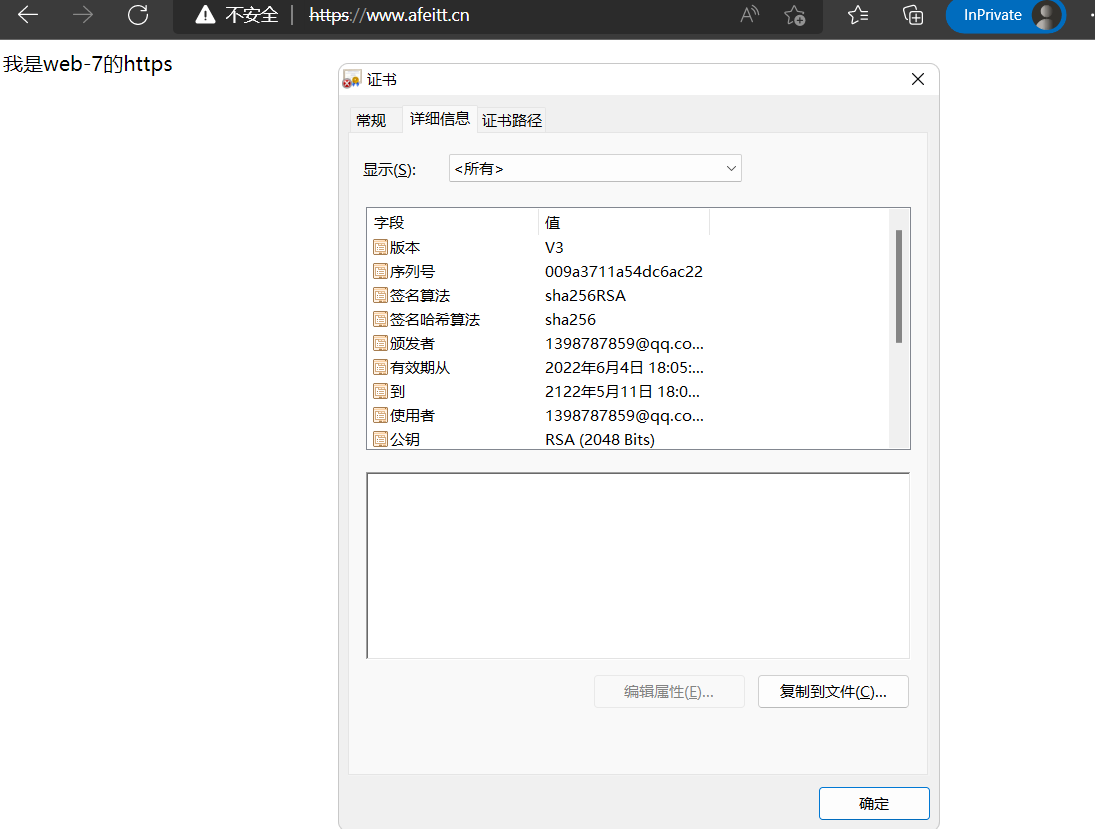
Task: Add this page to favorites
Action: point(795,16)
